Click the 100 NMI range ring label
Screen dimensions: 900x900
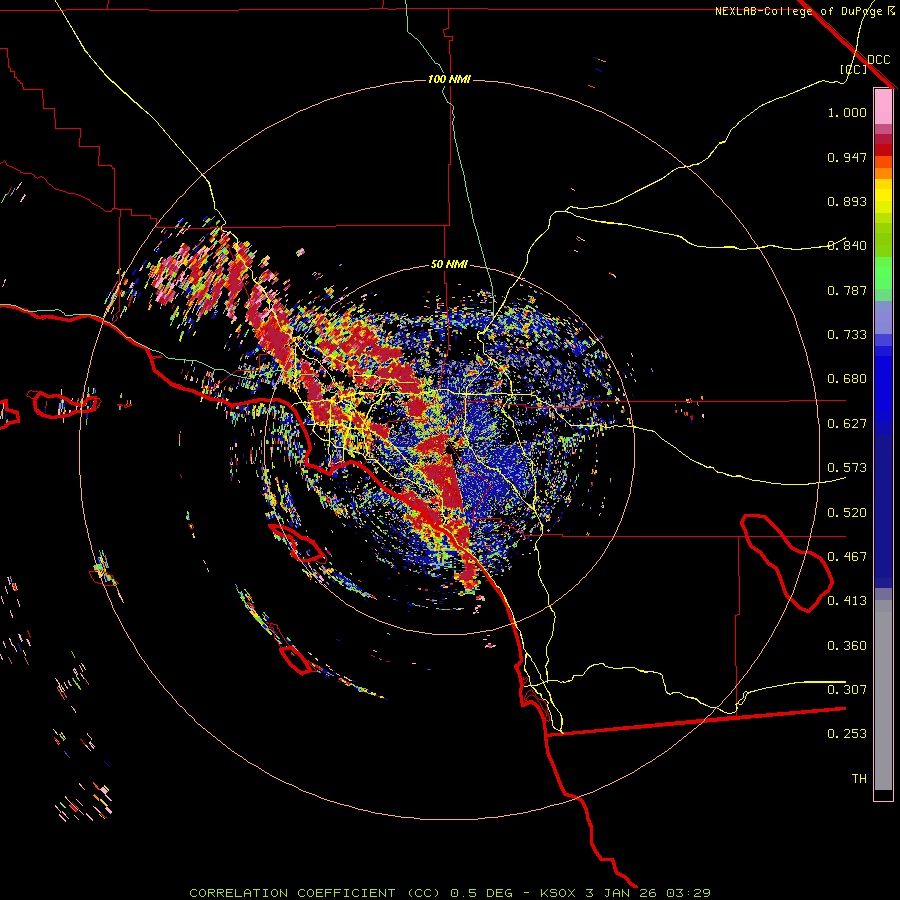pos(449,79)
